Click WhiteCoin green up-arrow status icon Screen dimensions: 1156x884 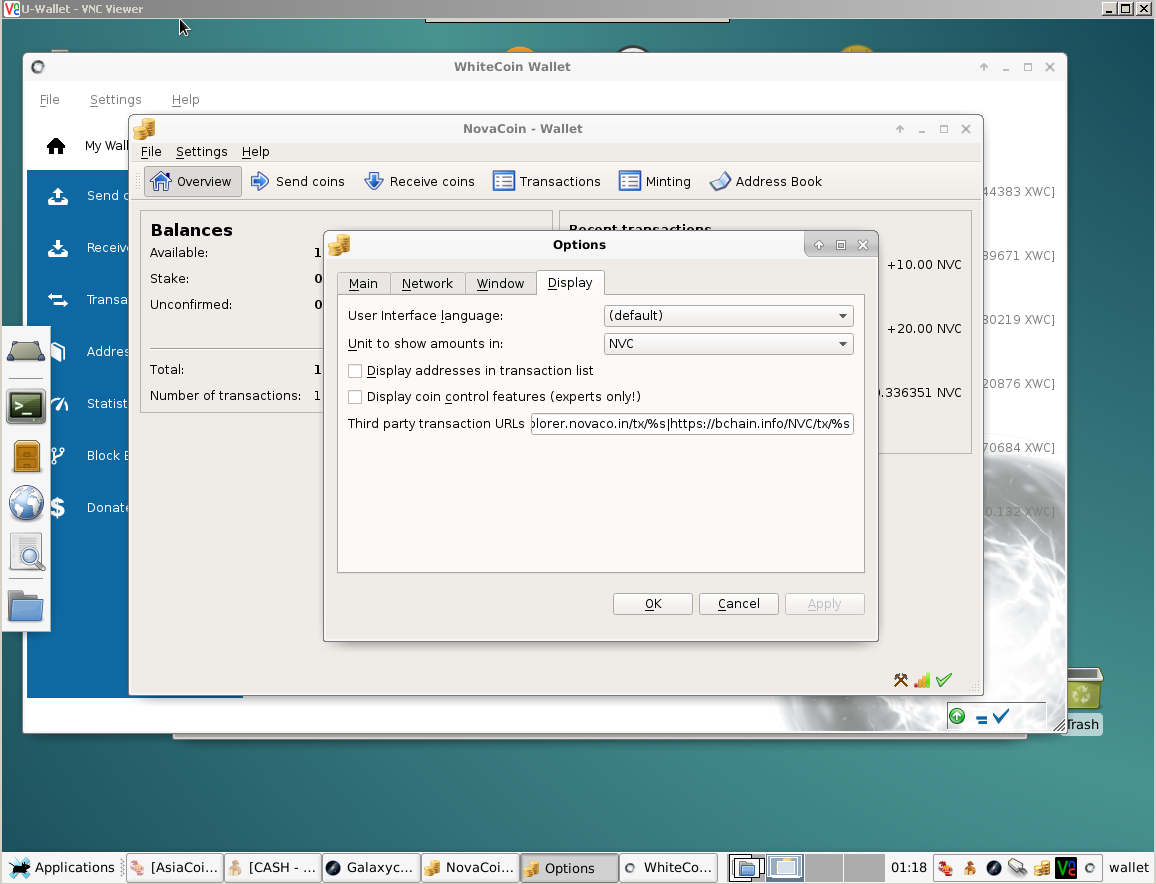957,716
